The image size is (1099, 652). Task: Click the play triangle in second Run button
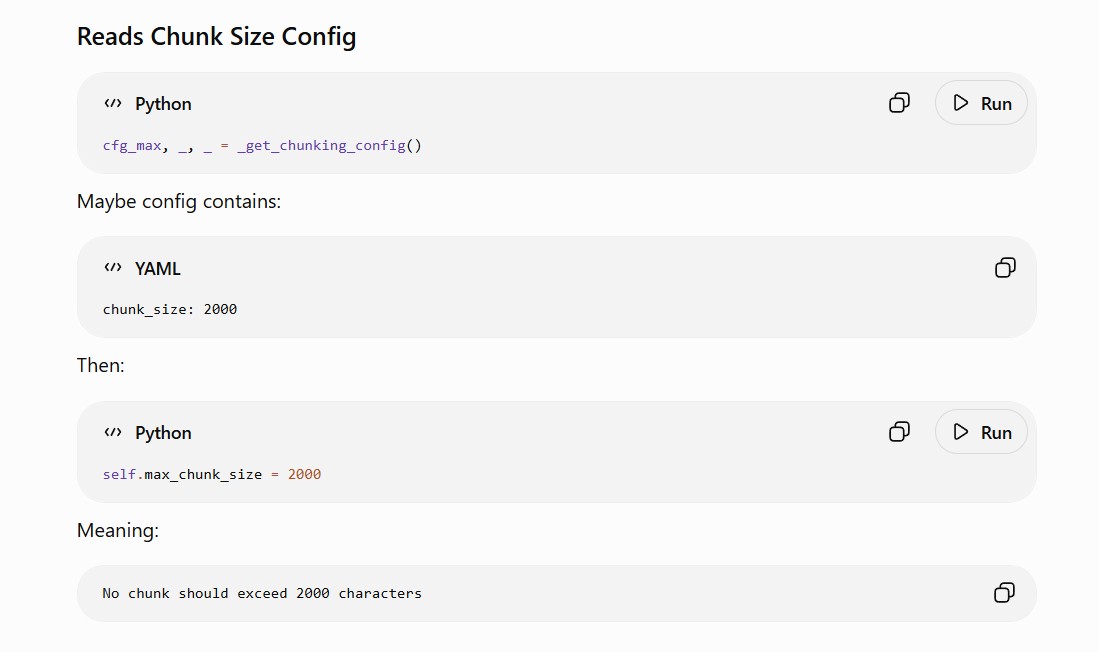click(x=961, y=432)
